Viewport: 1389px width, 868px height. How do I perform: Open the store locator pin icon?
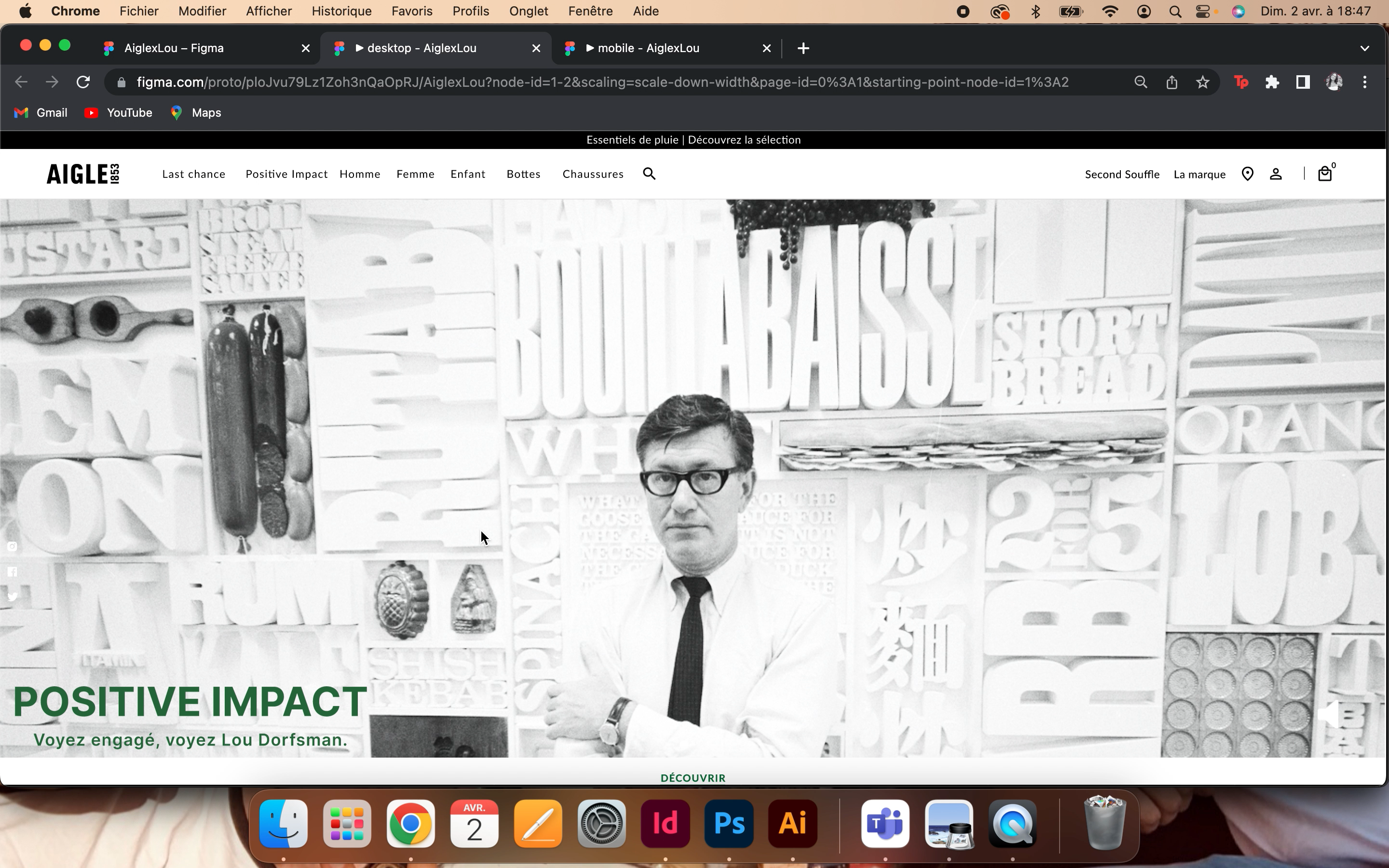pos(1247,174)
